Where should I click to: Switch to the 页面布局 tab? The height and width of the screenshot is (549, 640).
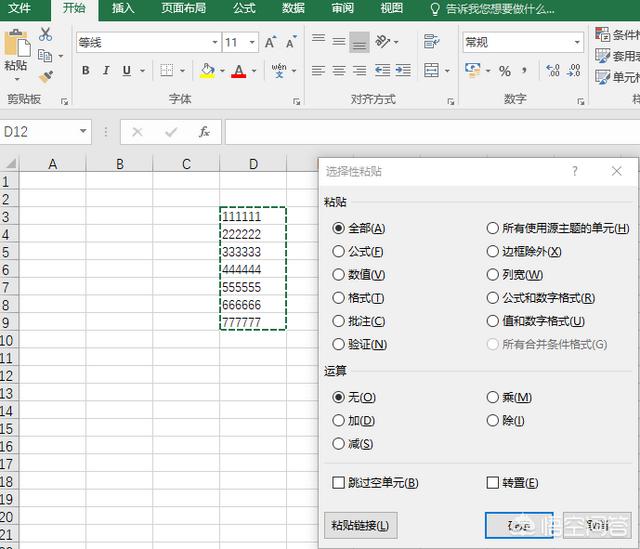point(183,9)
